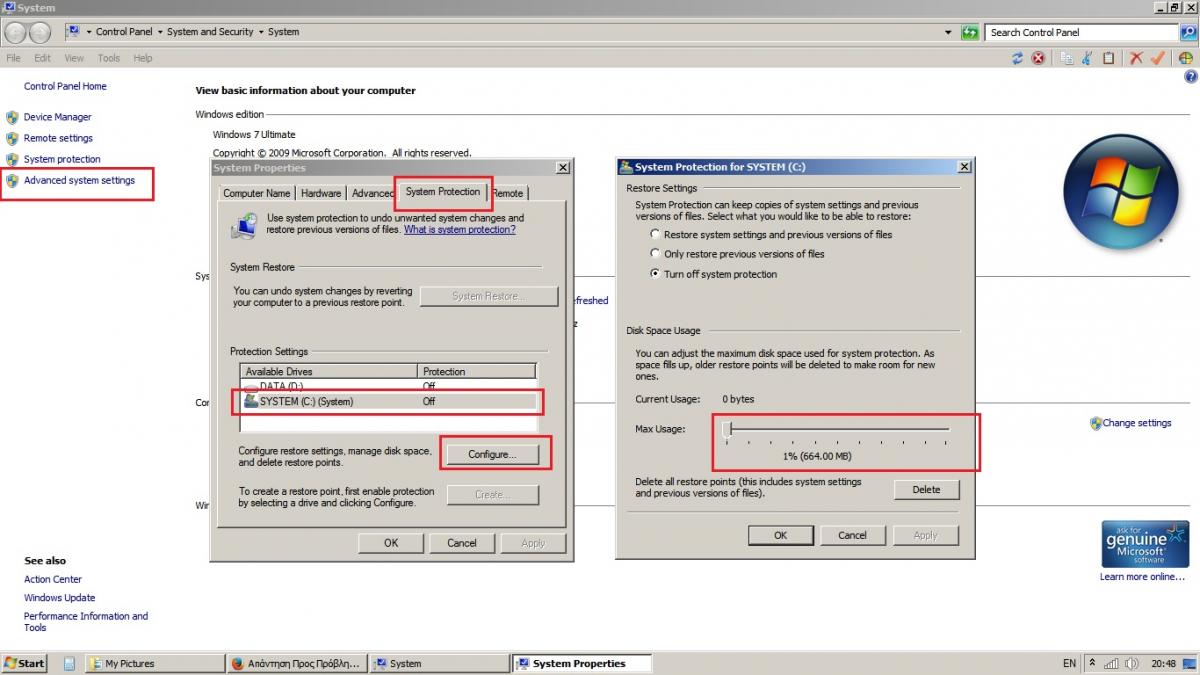The image size is (1200, 675).
Task: Click the Max Usage slider thumb
Action: point(729,428)
